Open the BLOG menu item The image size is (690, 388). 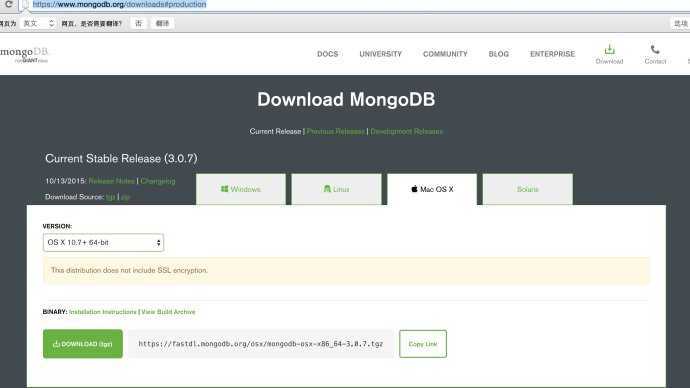point(499,54)
